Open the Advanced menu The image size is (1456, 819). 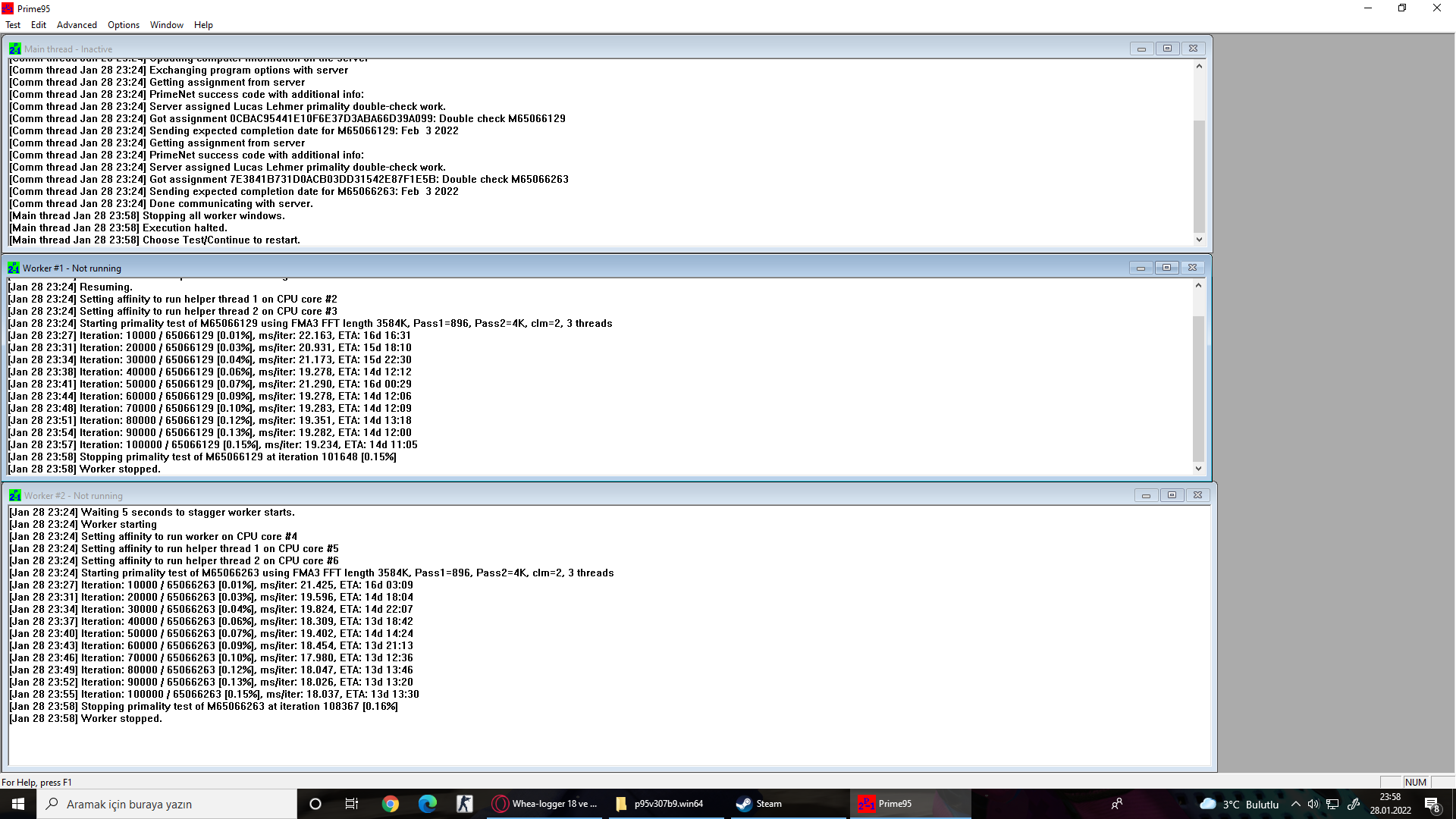(77, 25)
